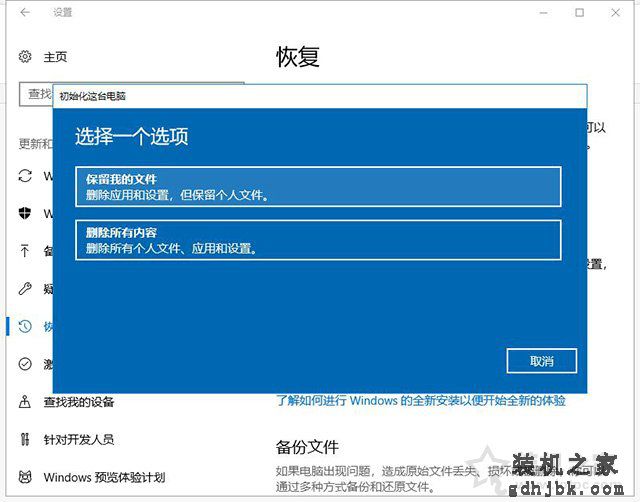Open the 主页 gear icon

coord(25,56)
